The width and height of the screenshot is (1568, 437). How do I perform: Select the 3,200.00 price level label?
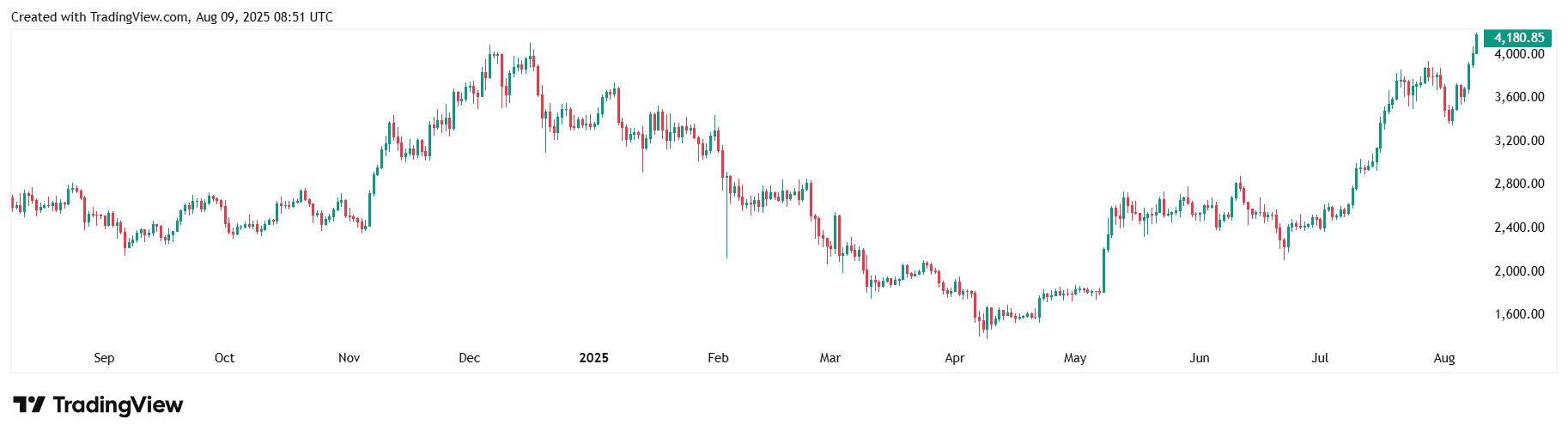pos(1519,141)
